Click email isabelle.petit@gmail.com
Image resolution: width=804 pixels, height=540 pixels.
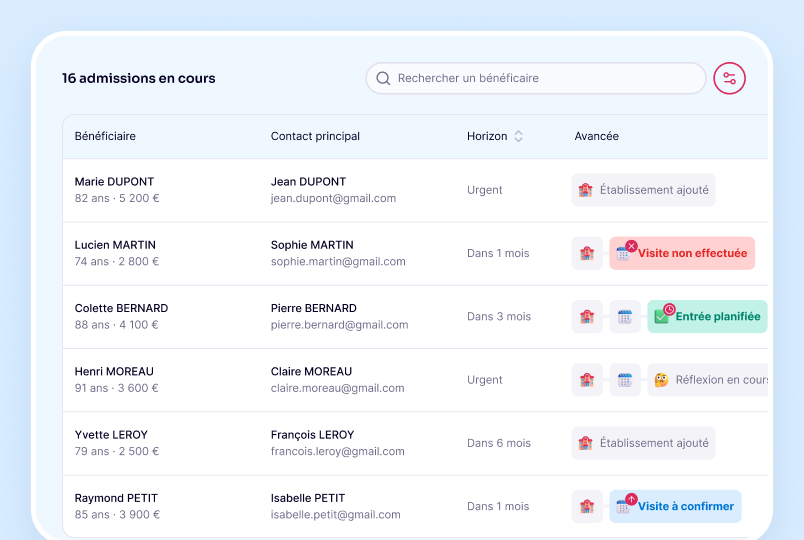coord(335,515)
